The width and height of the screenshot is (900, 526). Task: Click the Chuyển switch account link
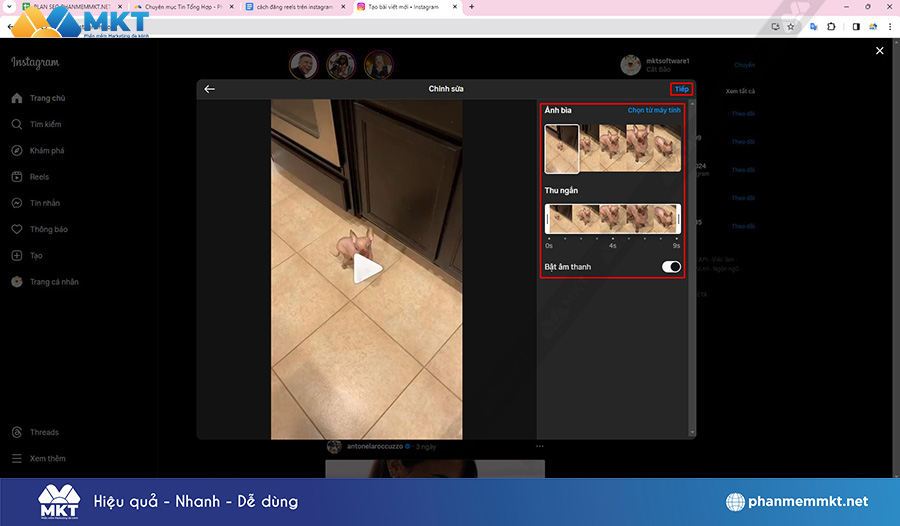744,65
